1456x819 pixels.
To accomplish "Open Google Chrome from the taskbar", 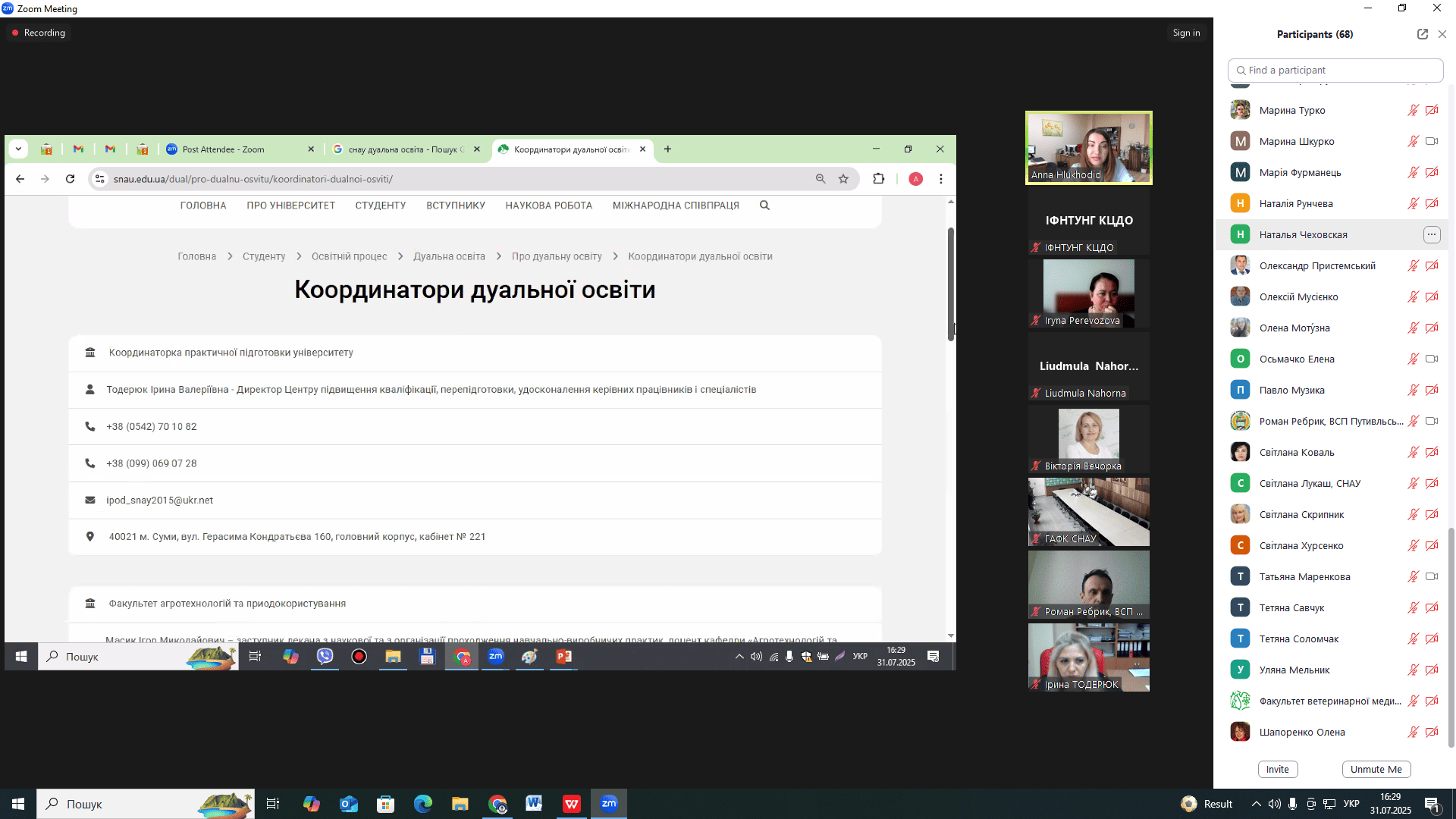I will [x=497, y=804].
